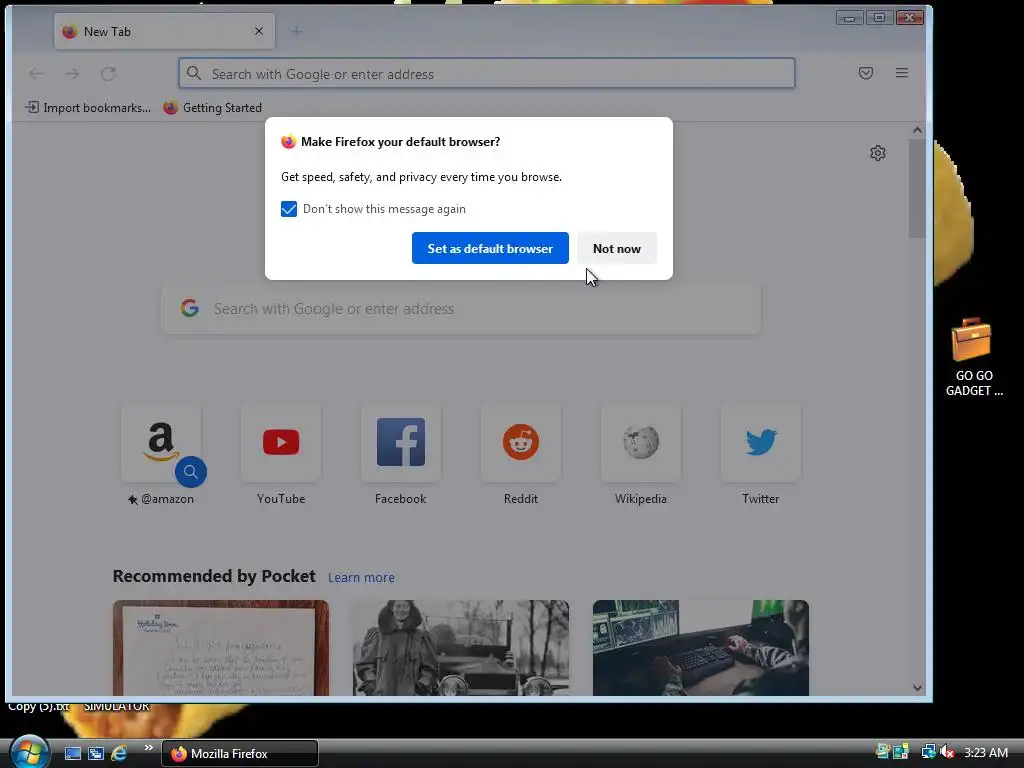Click Firefox logo in dialog title

[288, 142]
